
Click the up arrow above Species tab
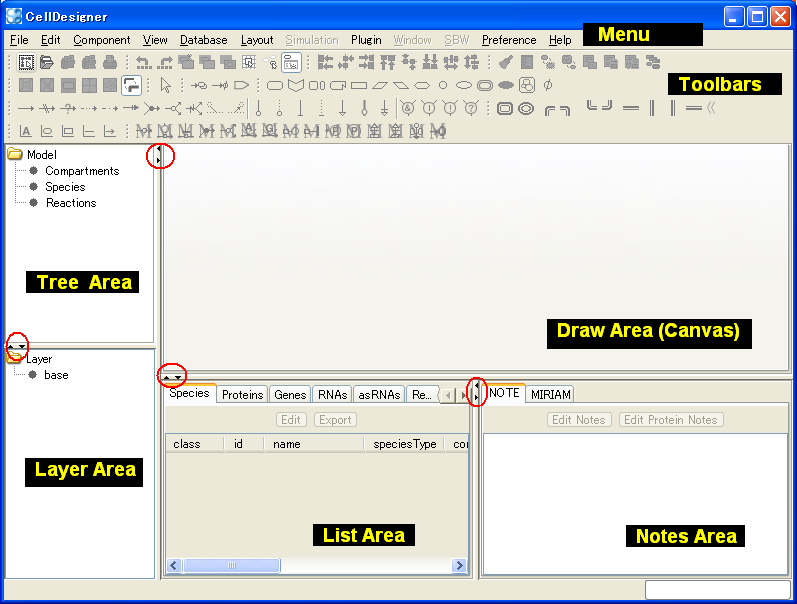166,377
